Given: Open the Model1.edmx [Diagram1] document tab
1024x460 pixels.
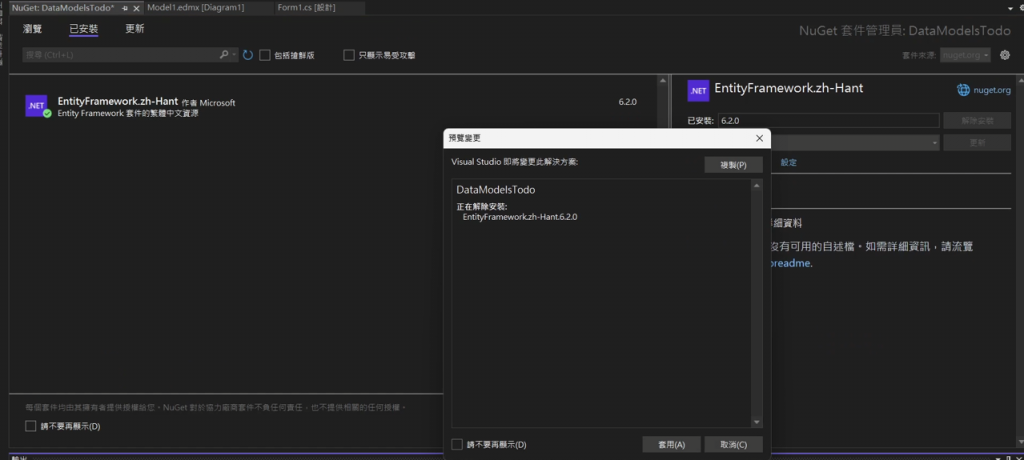Looking at the screenshot, I should (x=196, y=8).
